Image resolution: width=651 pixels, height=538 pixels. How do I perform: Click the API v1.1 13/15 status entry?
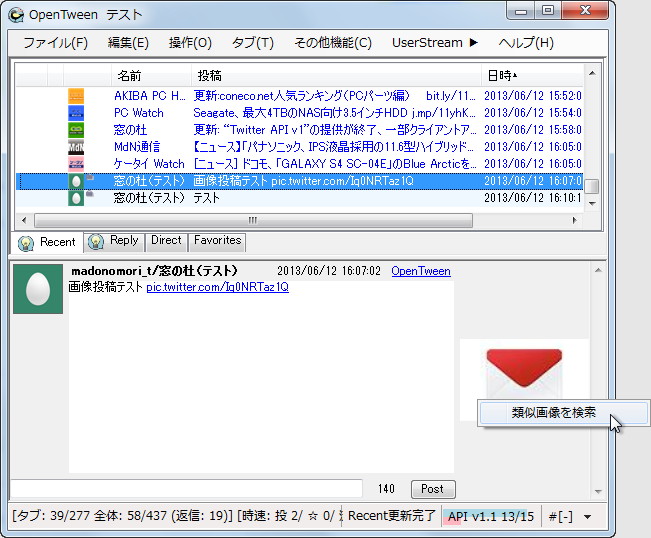tap(491, 516)
